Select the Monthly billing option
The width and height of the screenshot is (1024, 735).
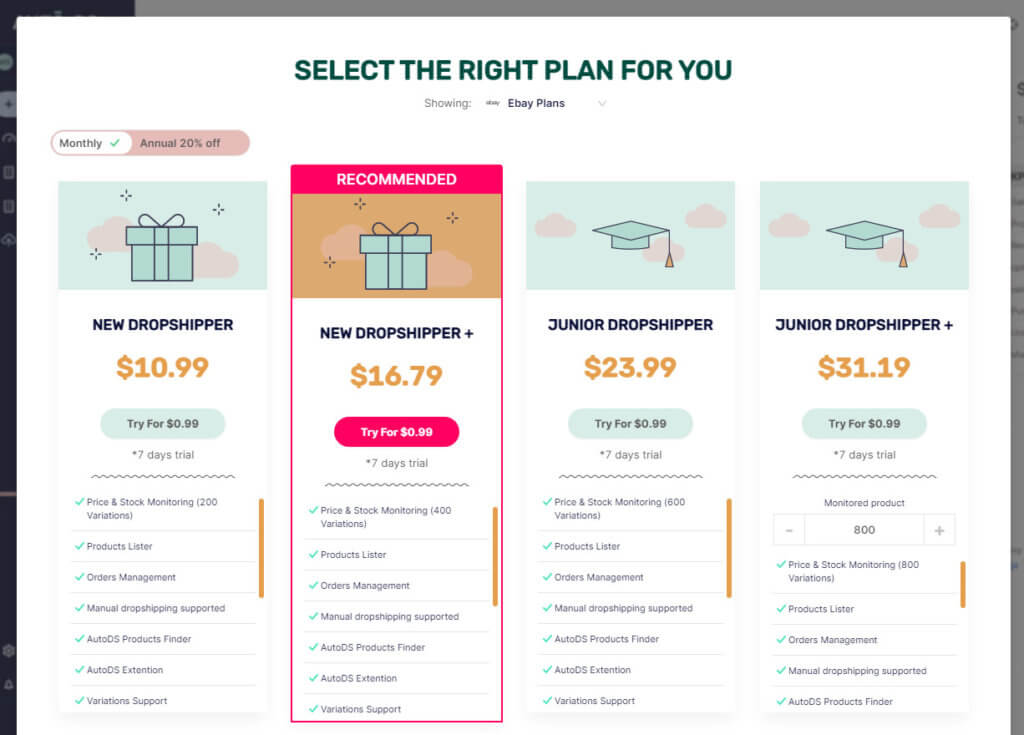(83, 143)
